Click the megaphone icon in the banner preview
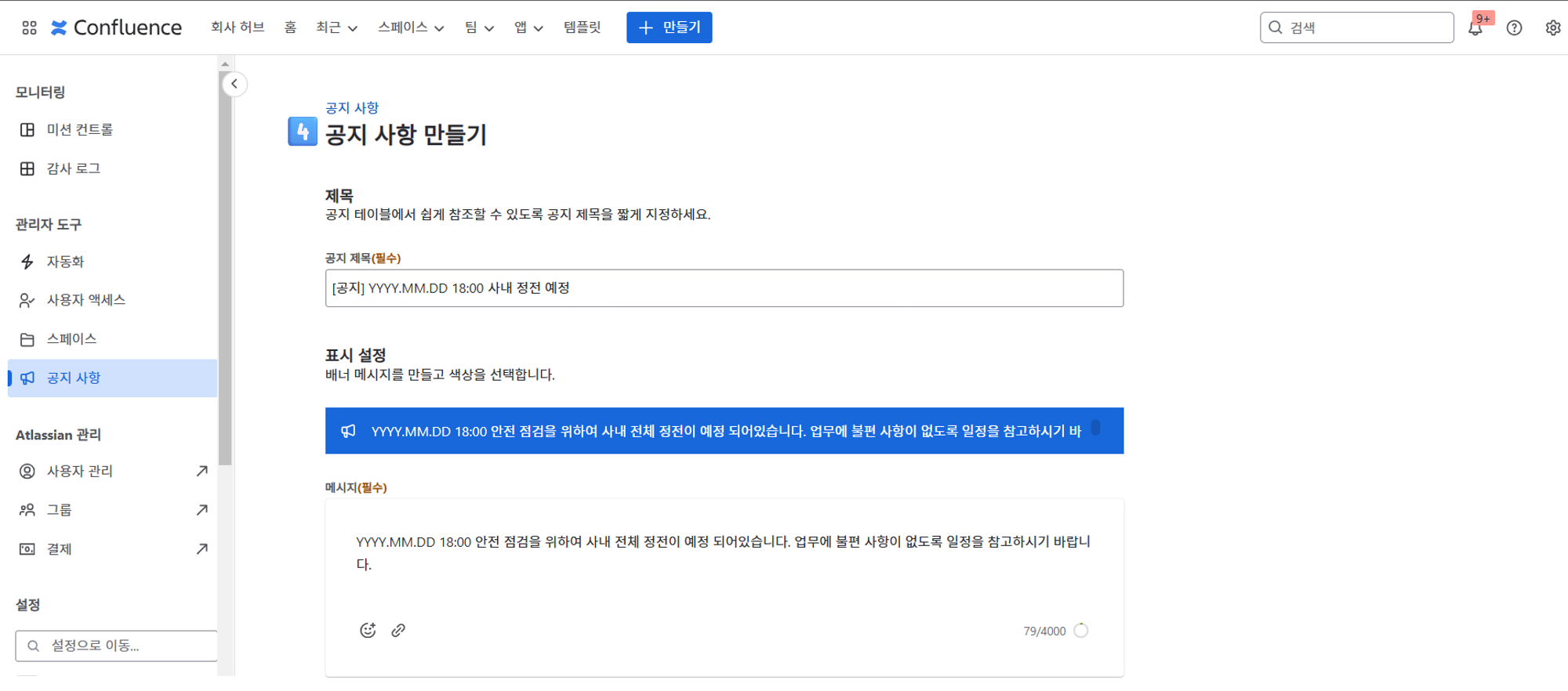 pos(349,431)
